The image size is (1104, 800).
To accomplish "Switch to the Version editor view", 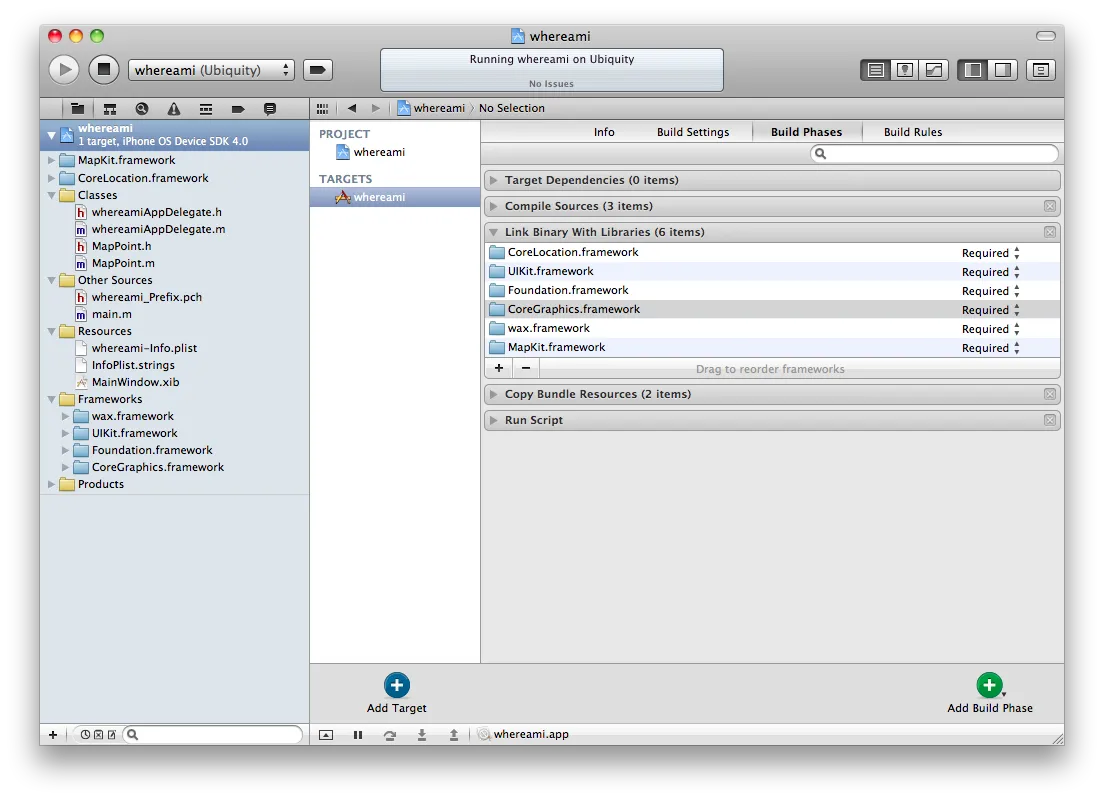I will tap(934, 70).
